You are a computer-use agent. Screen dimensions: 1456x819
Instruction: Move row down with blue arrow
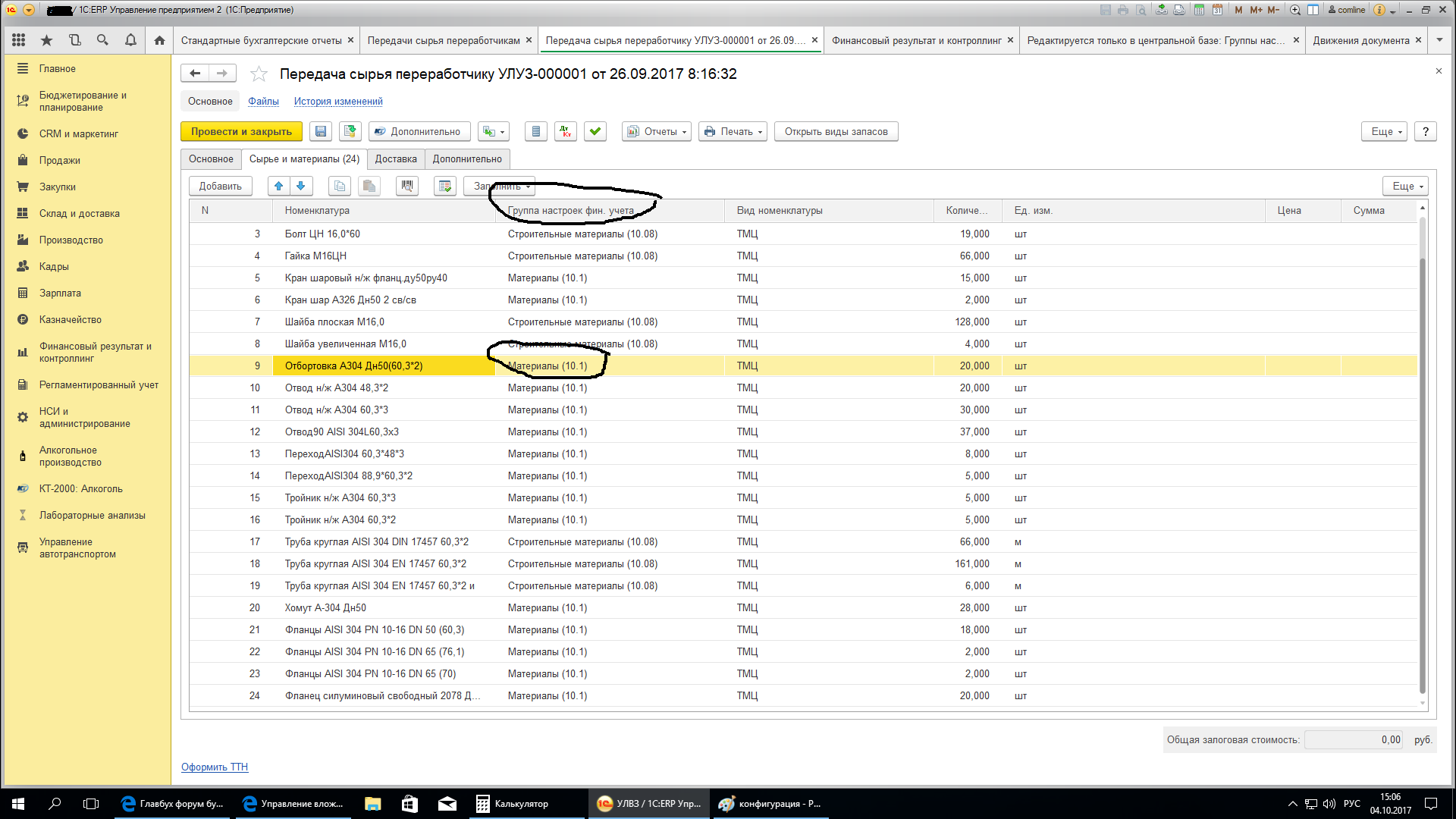coord(301,186)
